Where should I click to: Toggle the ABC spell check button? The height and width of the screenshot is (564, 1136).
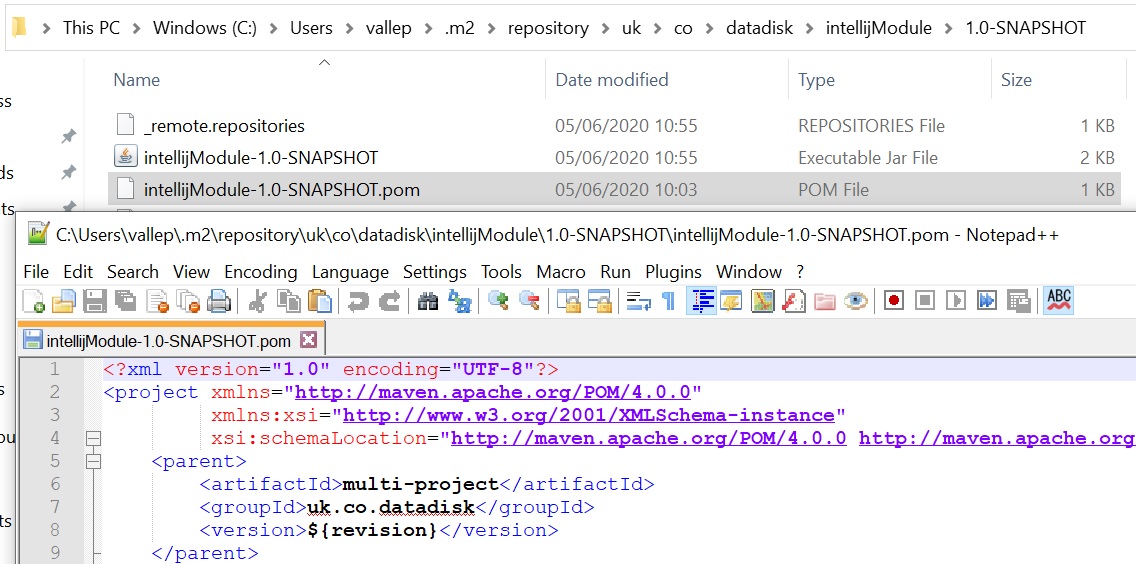(x=1058, y=300)
